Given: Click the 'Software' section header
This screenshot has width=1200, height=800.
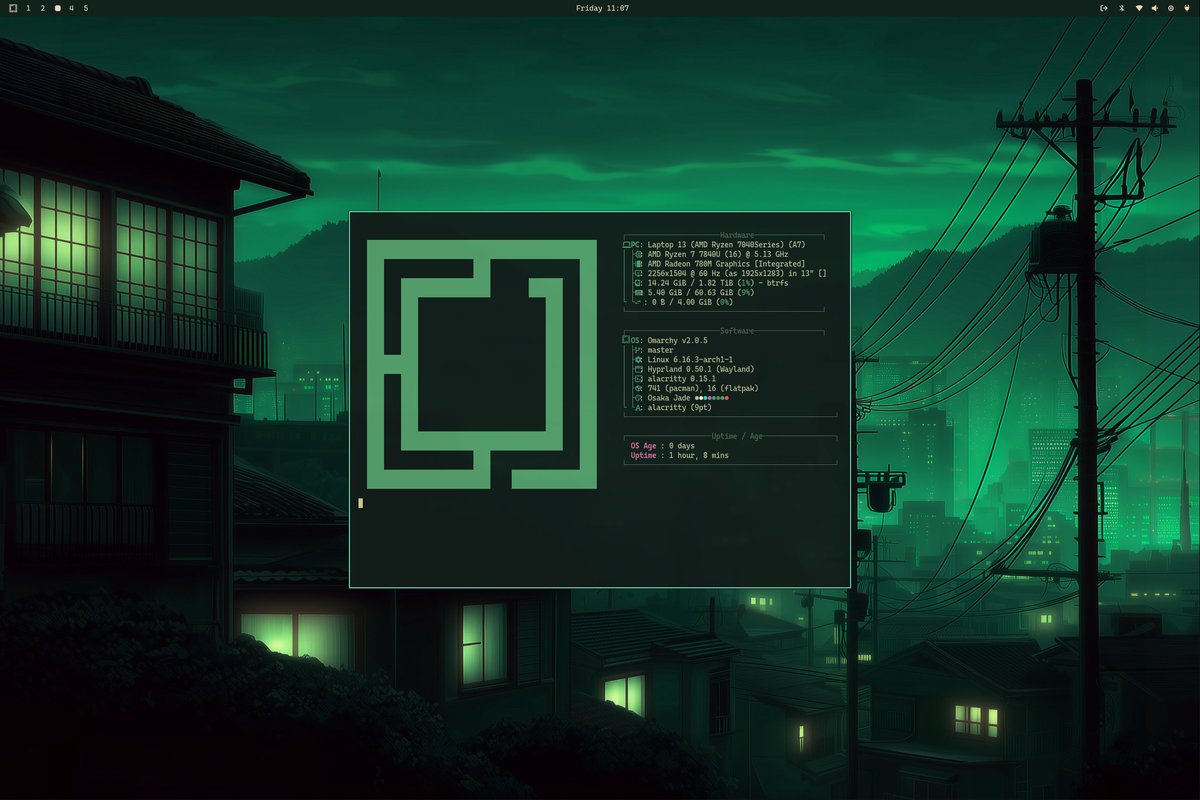Looking at the screenshot, I should (x=737, y=331).
